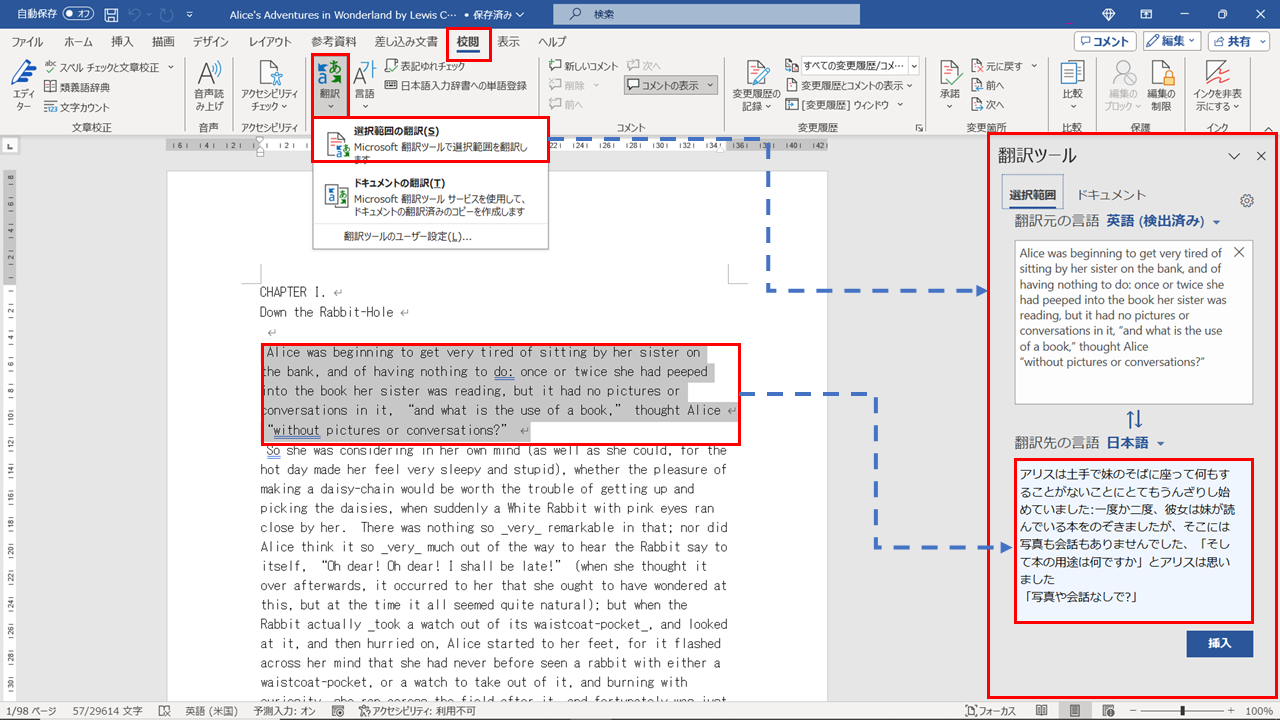
Task: Click the save floppy disk icon
Action: [111, 15]
